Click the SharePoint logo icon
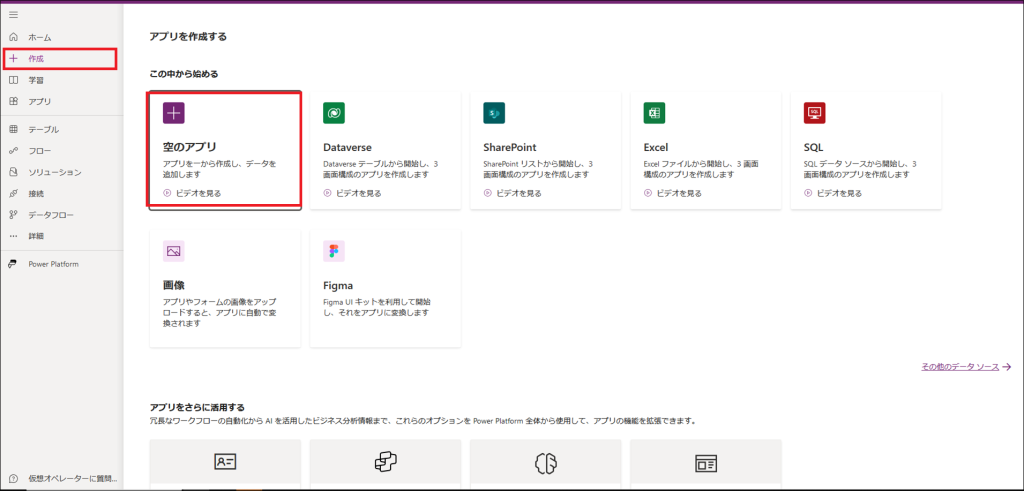The image size is (1024, 491). point(494,113)
